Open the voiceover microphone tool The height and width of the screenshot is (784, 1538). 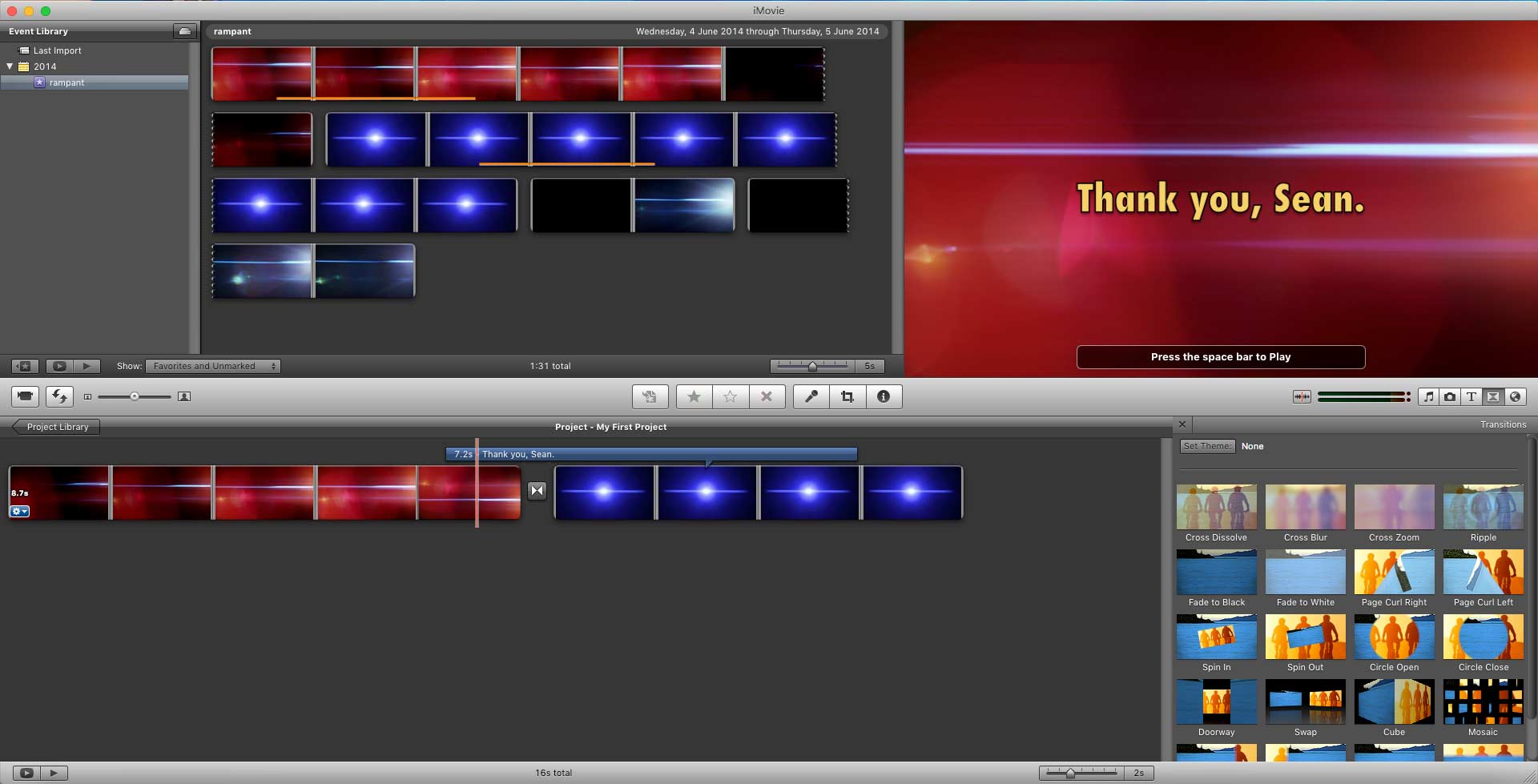tap(811, 396)
